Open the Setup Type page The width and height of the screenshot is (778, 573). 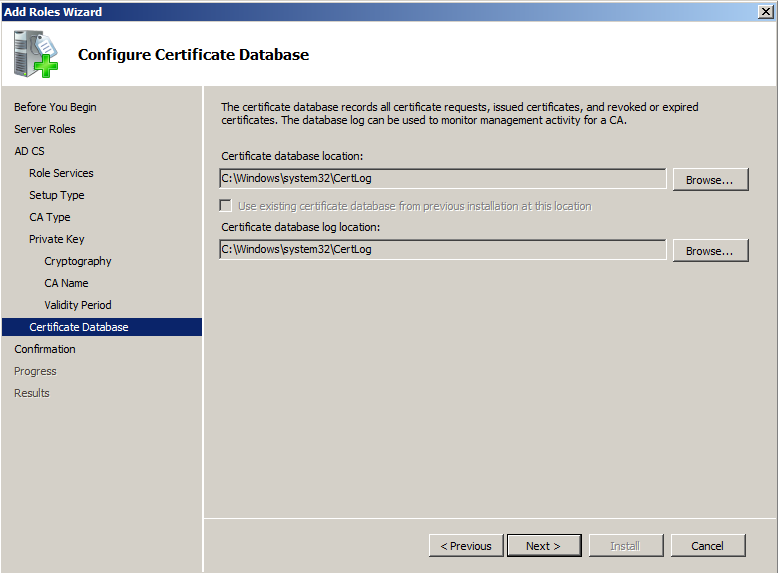click(x=56, y=195)
